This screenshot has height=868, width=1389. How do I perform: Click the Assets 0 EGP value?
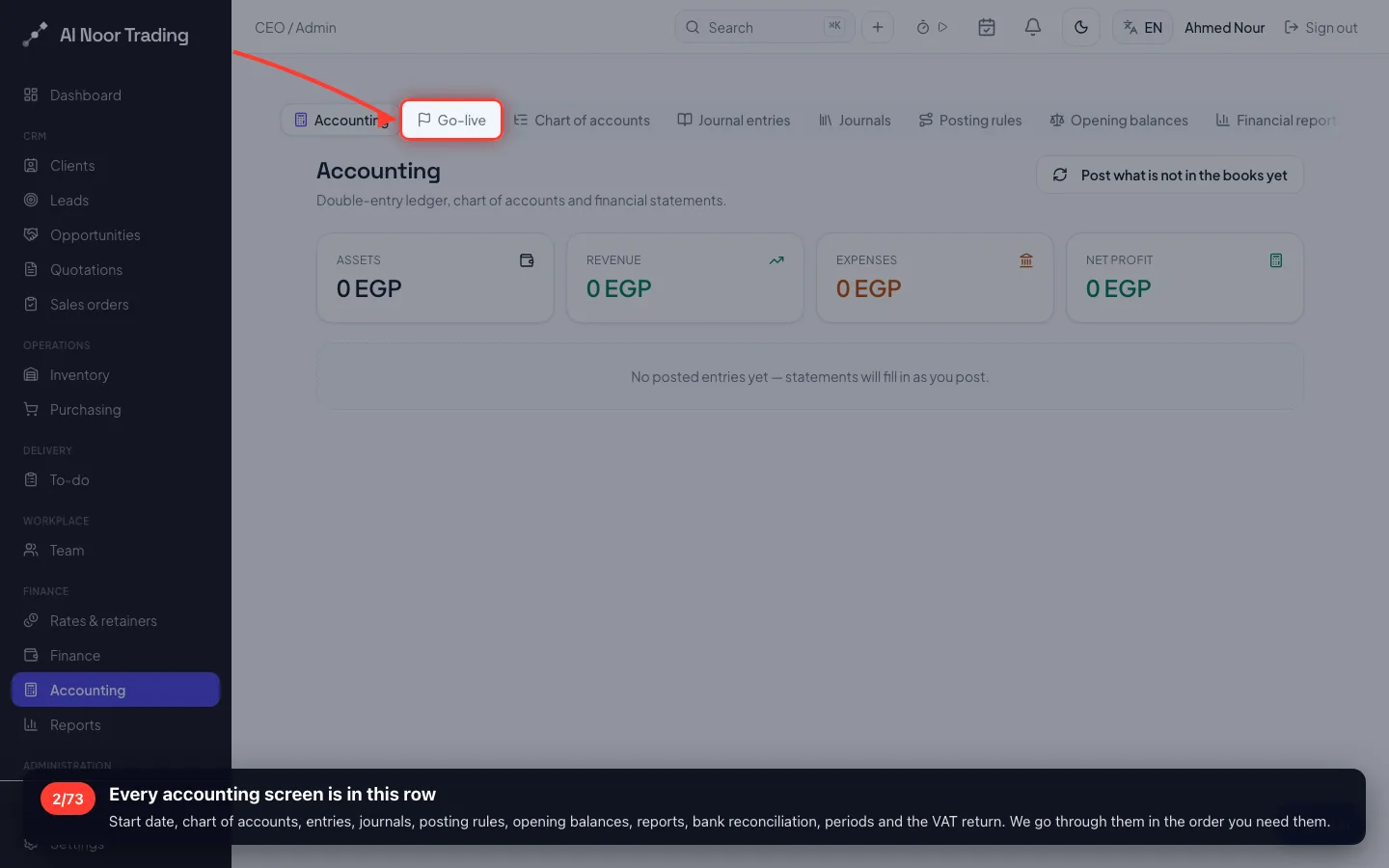[x=368, y=288]
